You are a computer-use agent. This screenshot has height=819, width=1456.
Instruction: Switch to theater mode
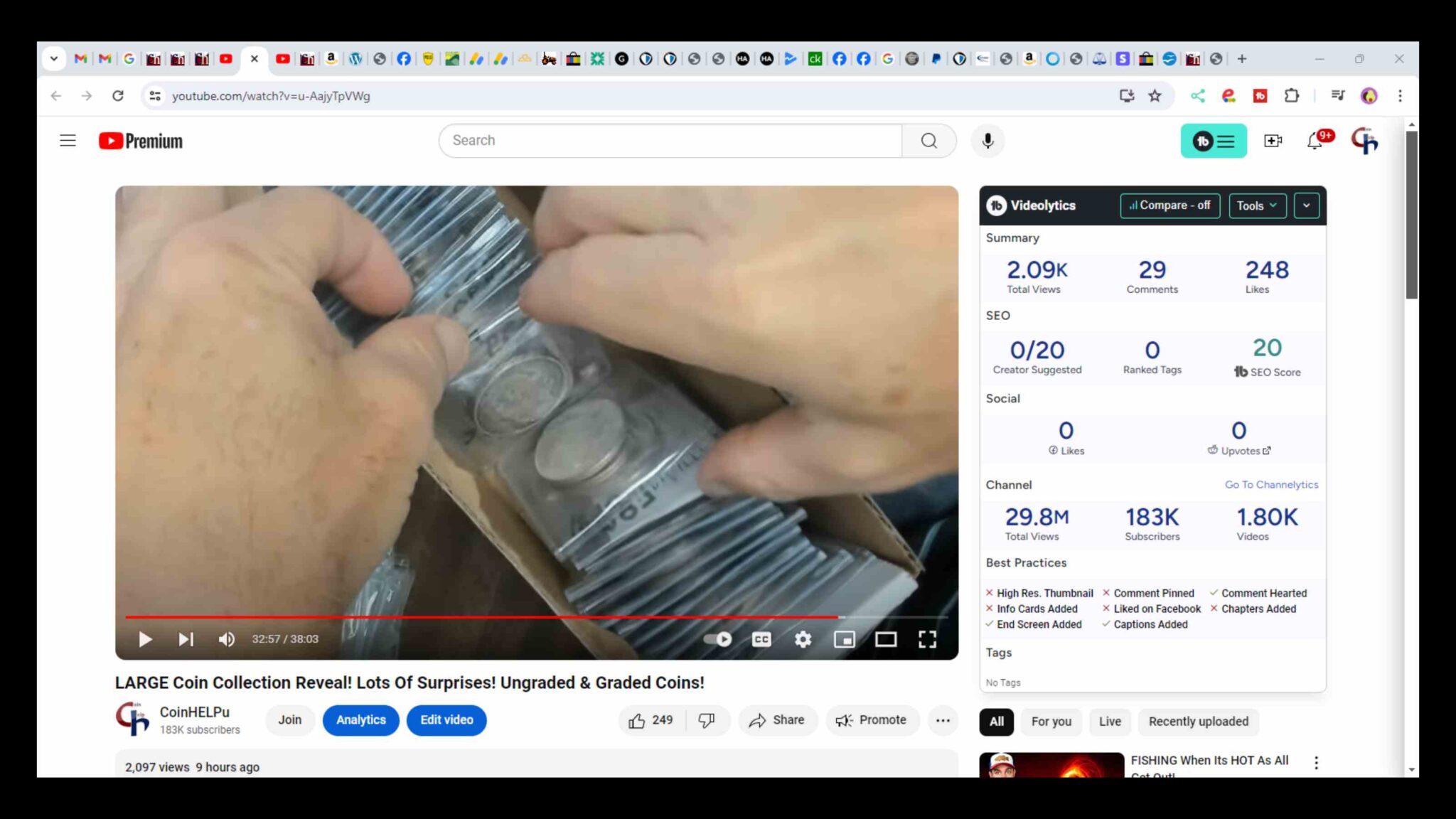886,639
